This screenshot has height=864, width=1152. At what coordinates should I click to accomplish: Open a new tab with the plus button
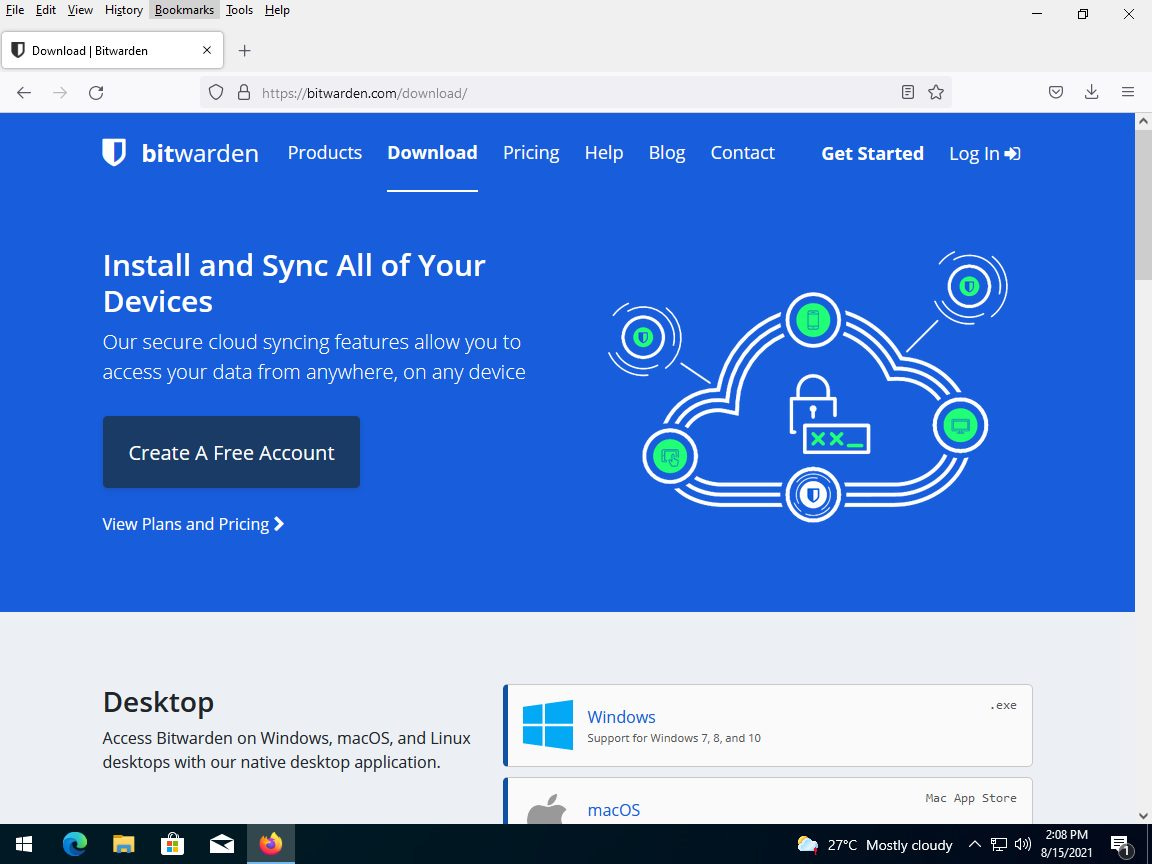245,51
